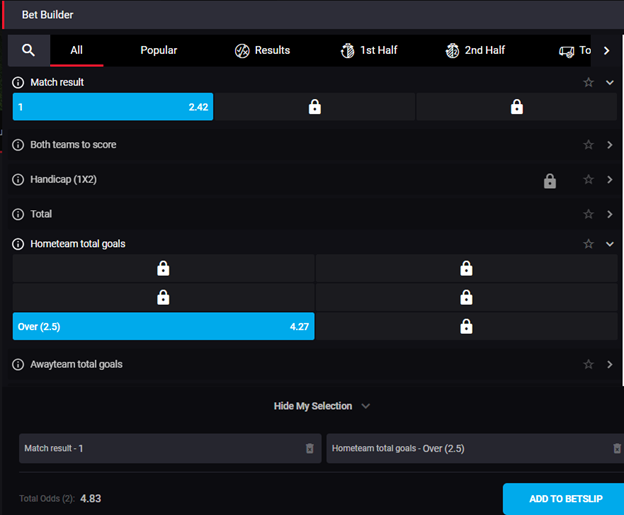Select the partially visible 'To' tab
The image size is (624, 515).
575,51
